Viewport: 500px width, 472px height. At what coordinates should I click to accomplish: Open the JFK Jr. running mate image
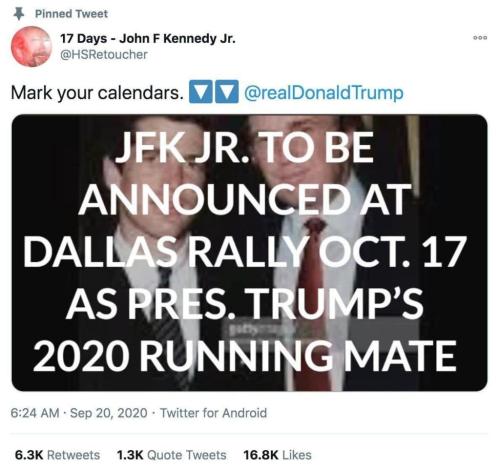tap(250, 253)
